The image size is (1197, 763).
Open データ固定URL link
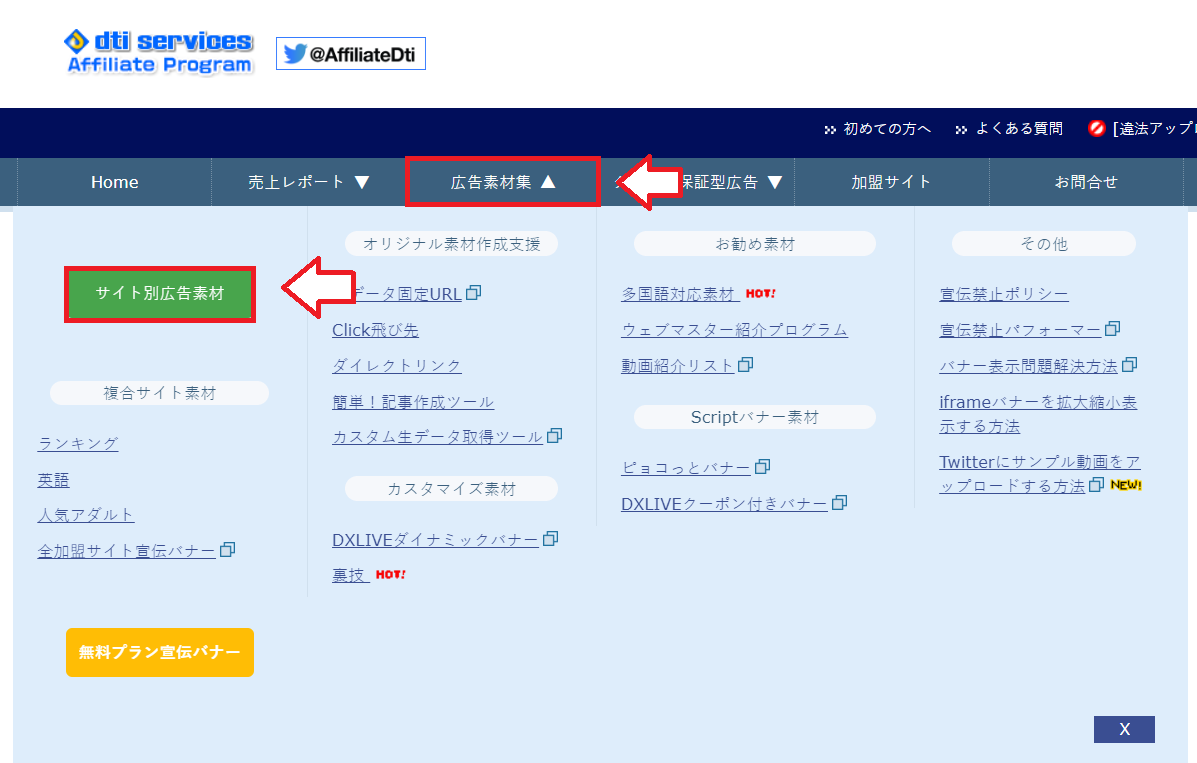[x=406, y=294]
